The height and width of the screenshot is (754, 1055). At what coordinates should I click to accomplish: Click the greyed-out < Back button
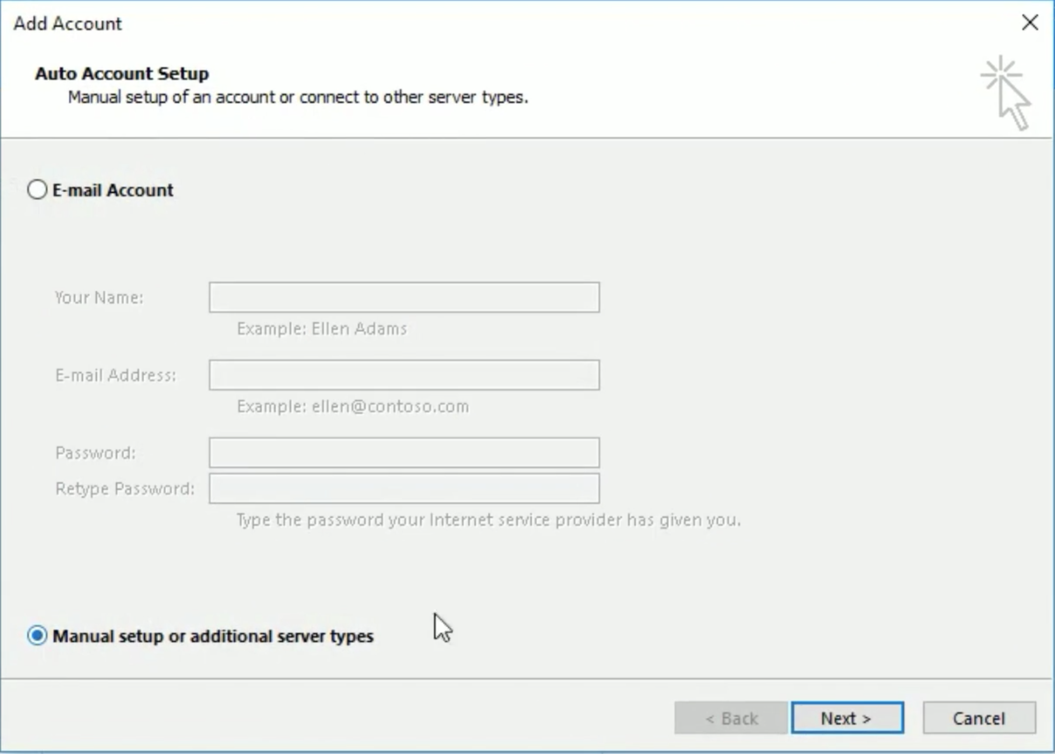[x=732, y=718]
